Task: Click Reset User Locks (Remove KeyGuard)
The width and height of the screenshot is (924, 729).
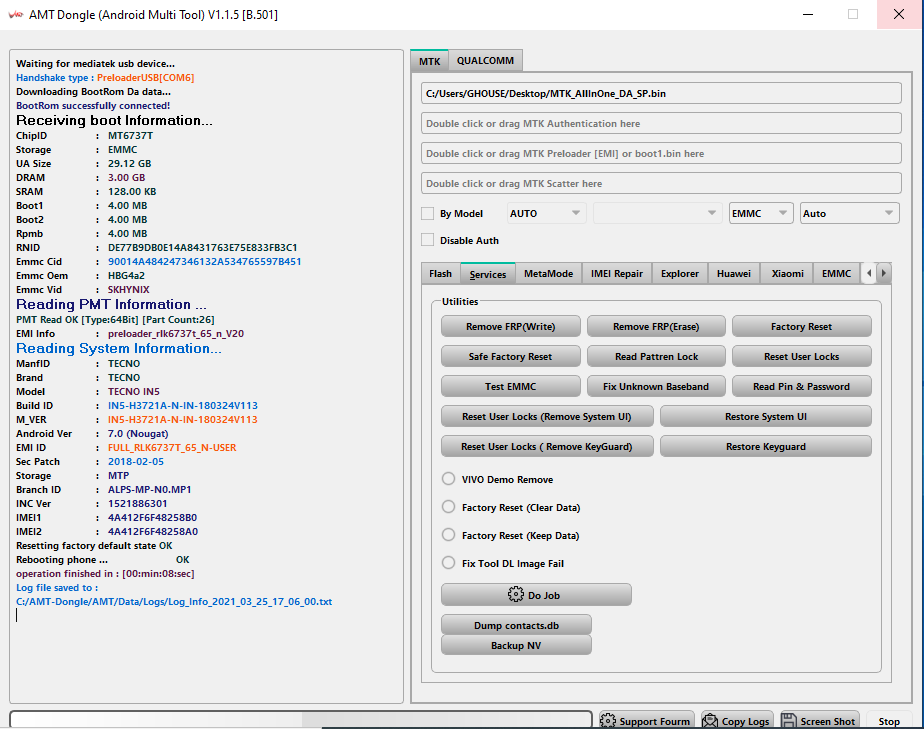Action: click(547, 447)
